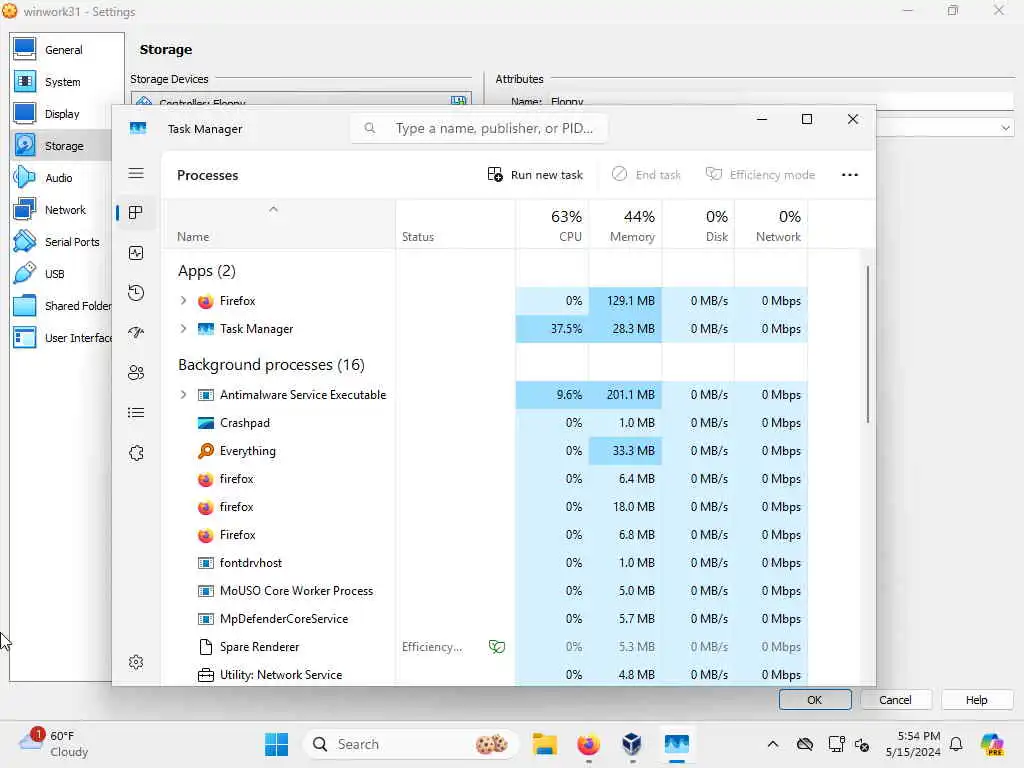Show hidden system tray icons
The height and width of the screenshot is (768, 1024).
(x=773, y=744)
